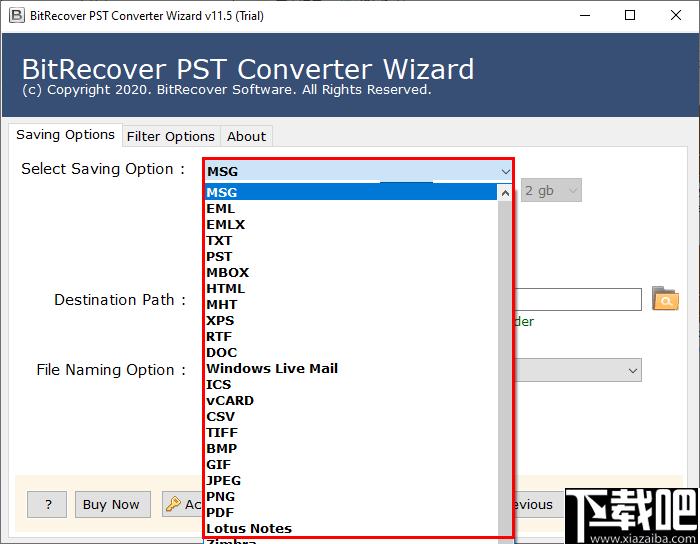
Task: Open the About tab
Action: point(246,136)
